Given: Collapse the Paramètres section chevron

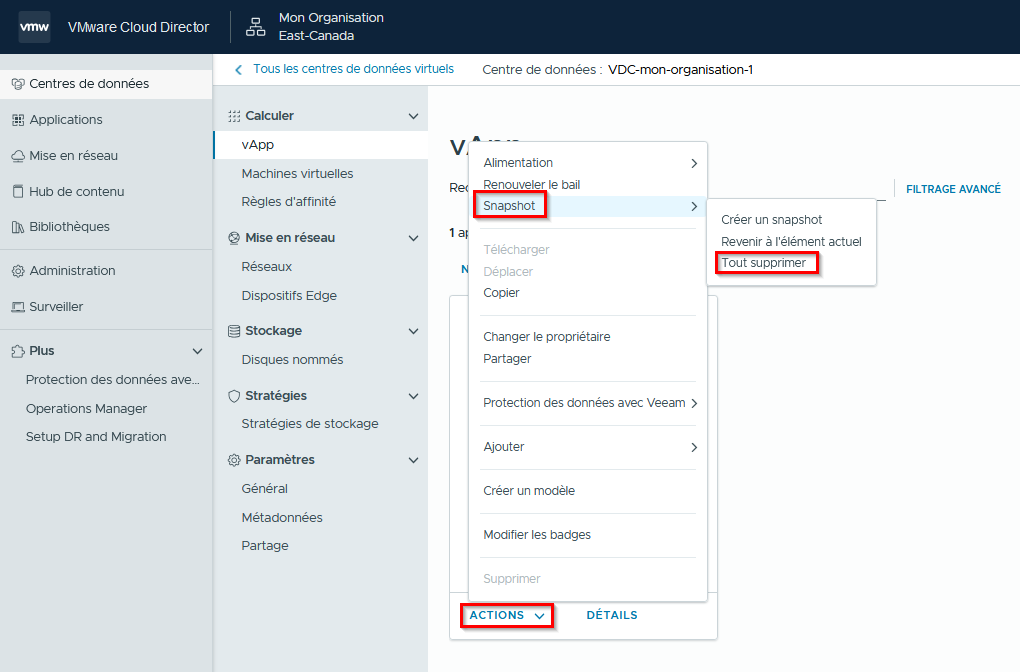Looking at the screenshot, I should click(413, 460).
